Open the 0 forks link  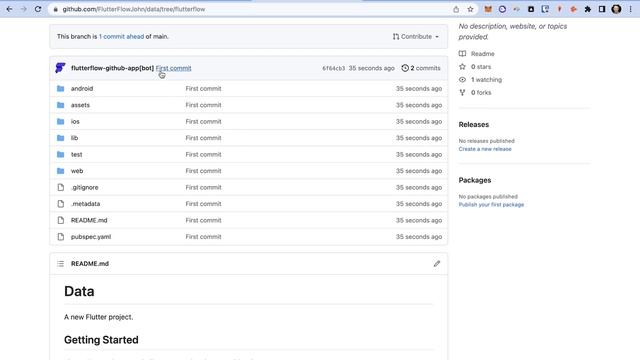475,93
